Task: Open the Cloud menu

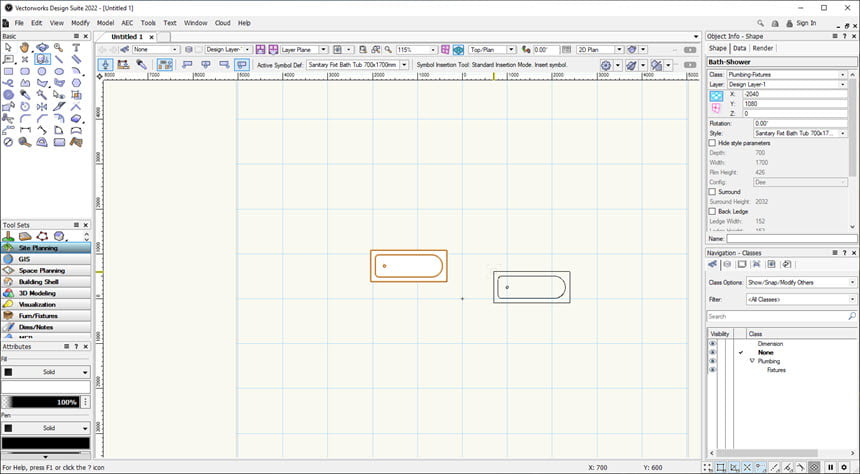Action: [x=222, y=23]
